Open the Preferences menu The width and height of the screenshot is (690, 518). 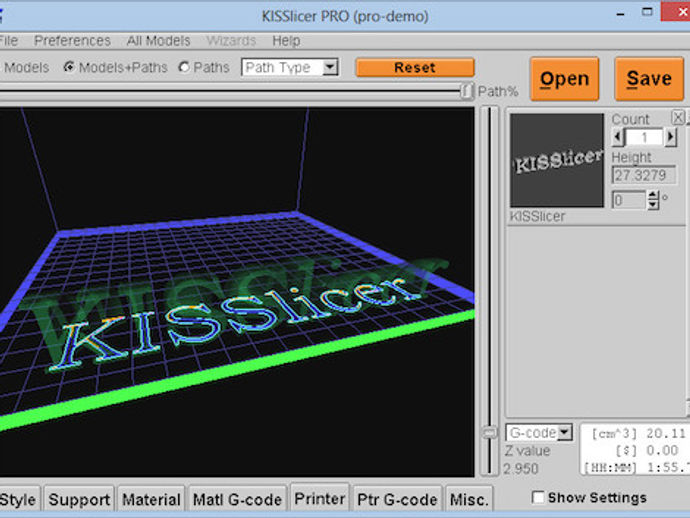72,41
